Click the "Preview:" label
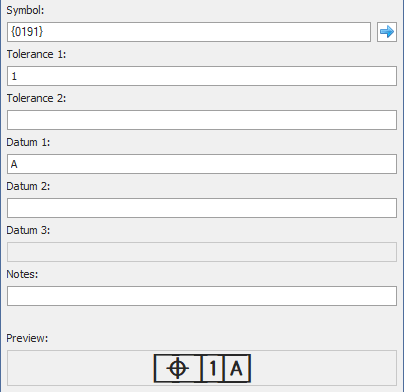This screenshot has height=392, width=404. click(27, 338)
